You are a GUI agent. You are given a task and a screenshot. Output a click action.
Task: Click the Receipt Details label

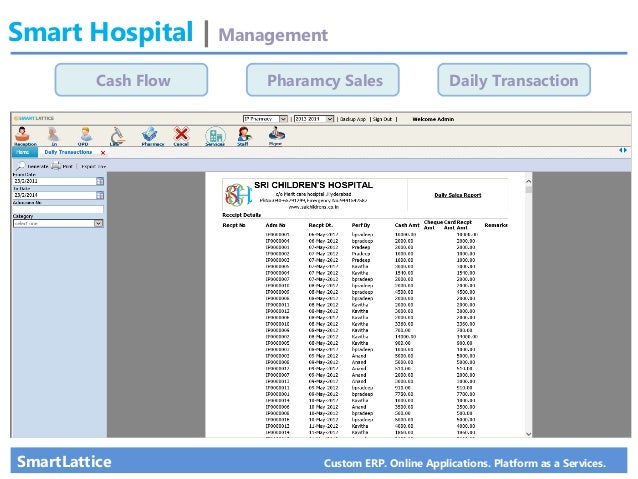pos(242,215)
